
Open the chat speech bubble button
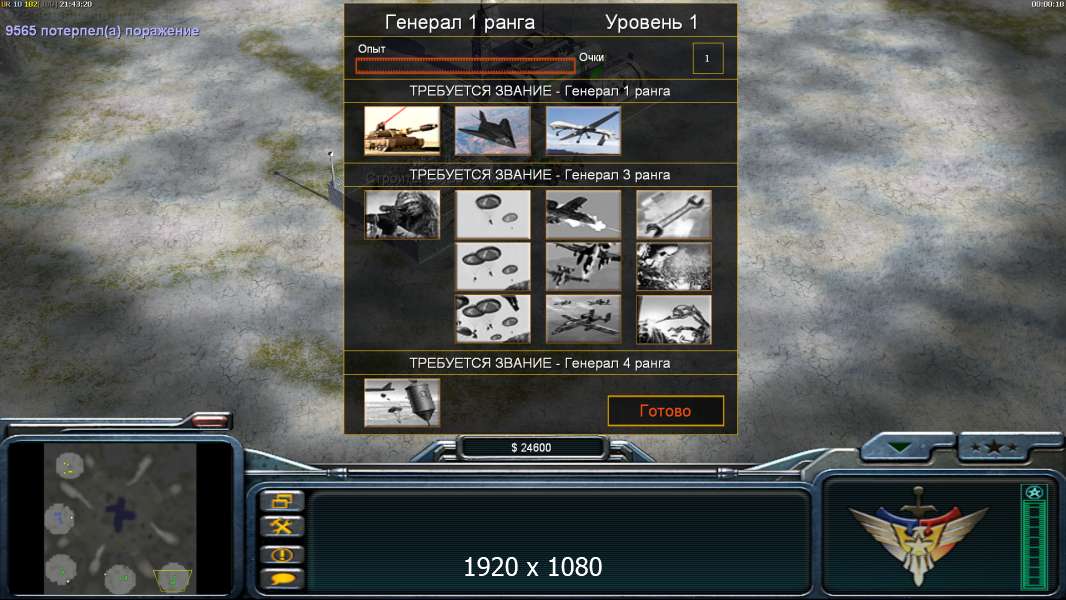(282, 579)
